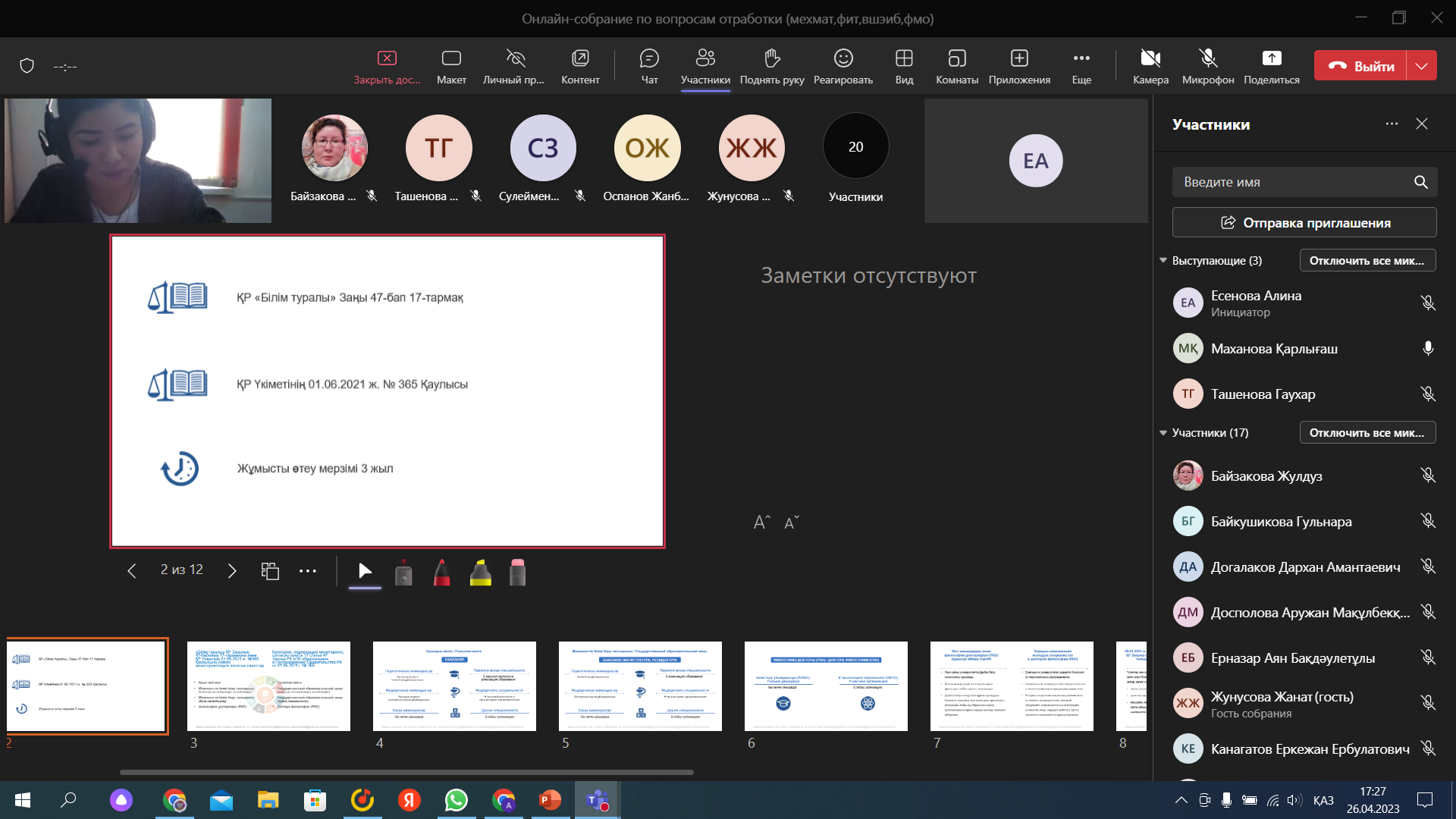Open the More (Еще) options menu

click(x=1081, y=66)
